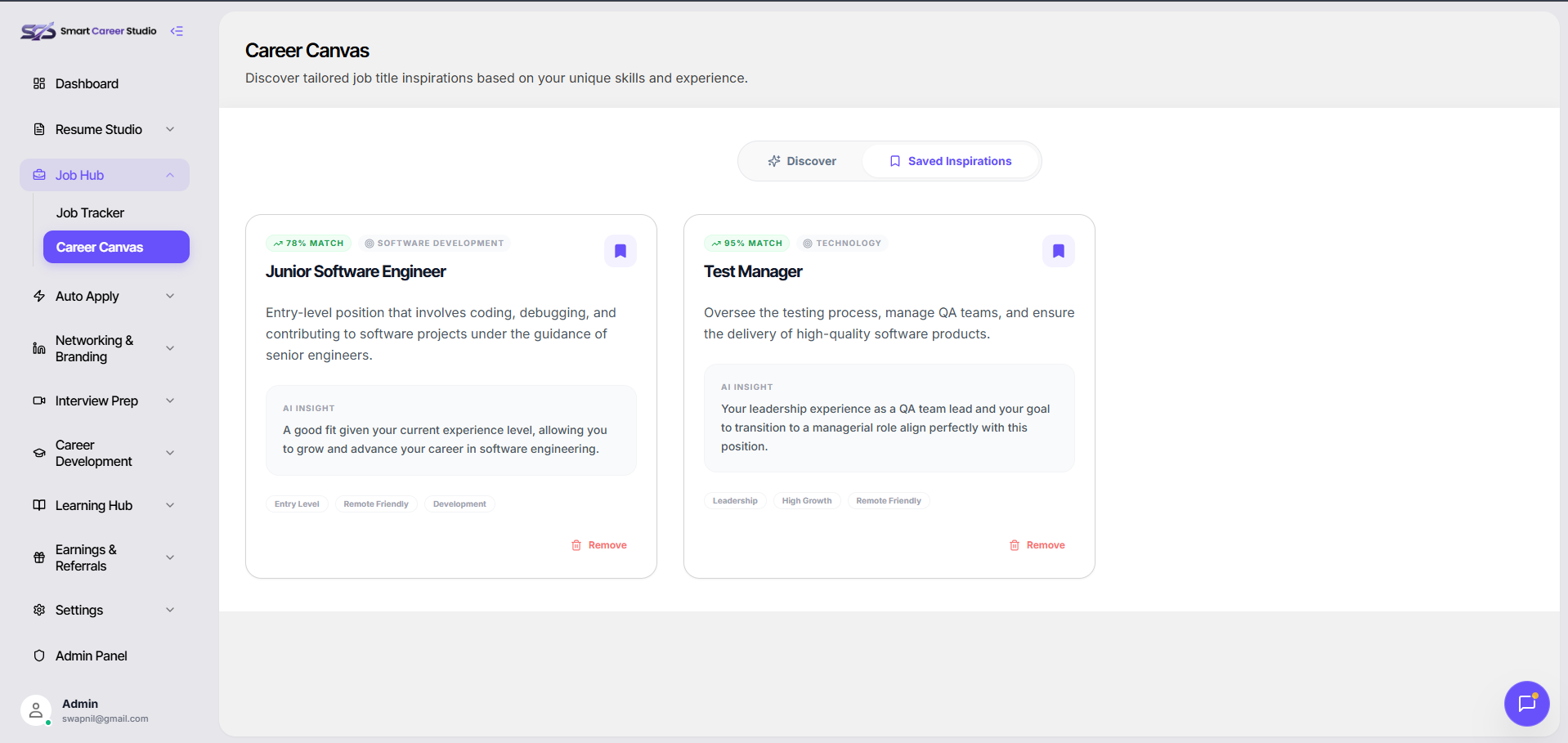Open the floating chat bubble icon
Image resolution: width=1568 pixels, height=743 pixels.
pyautogui.click(x=1526, y=703)
